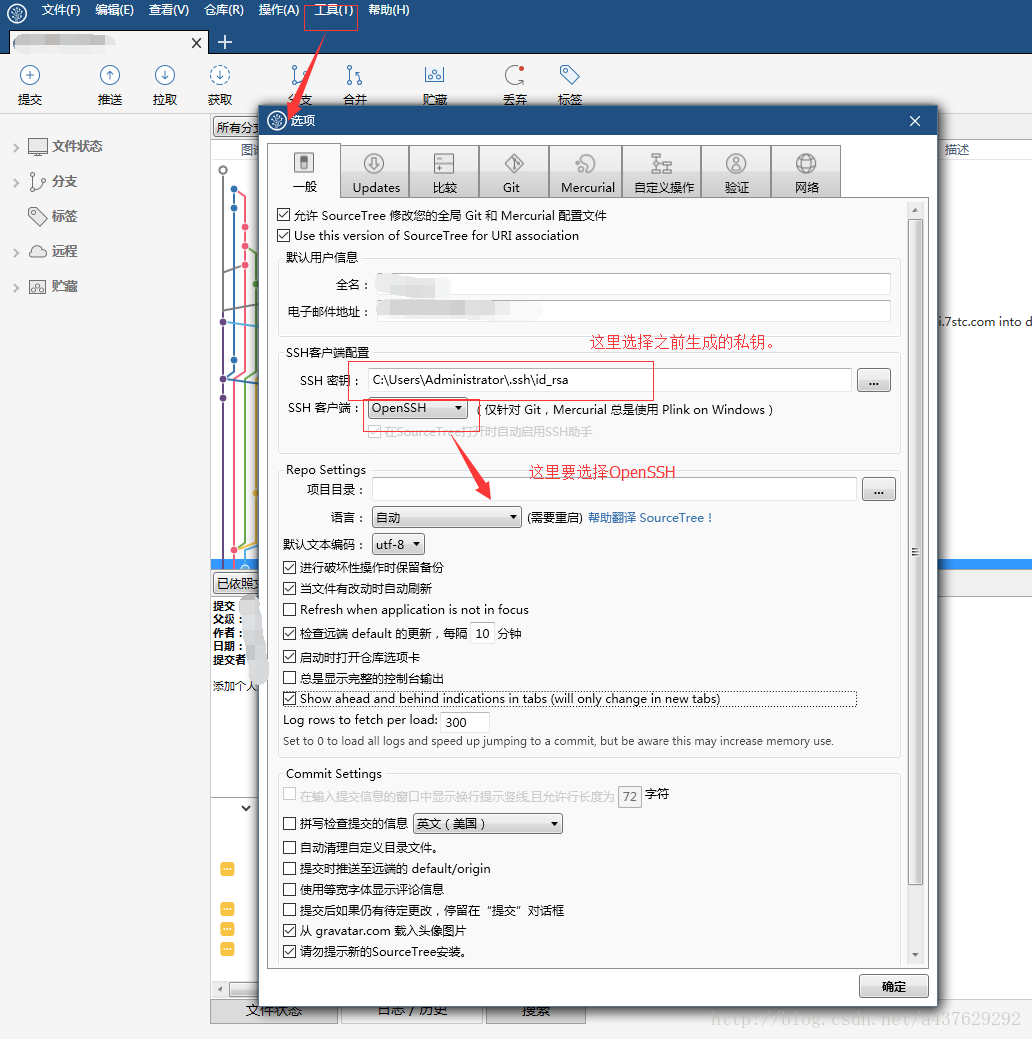Click the update interval 10 minutes field
The height and width of the screenshot is (1039, 1032).
click(482, 633)
